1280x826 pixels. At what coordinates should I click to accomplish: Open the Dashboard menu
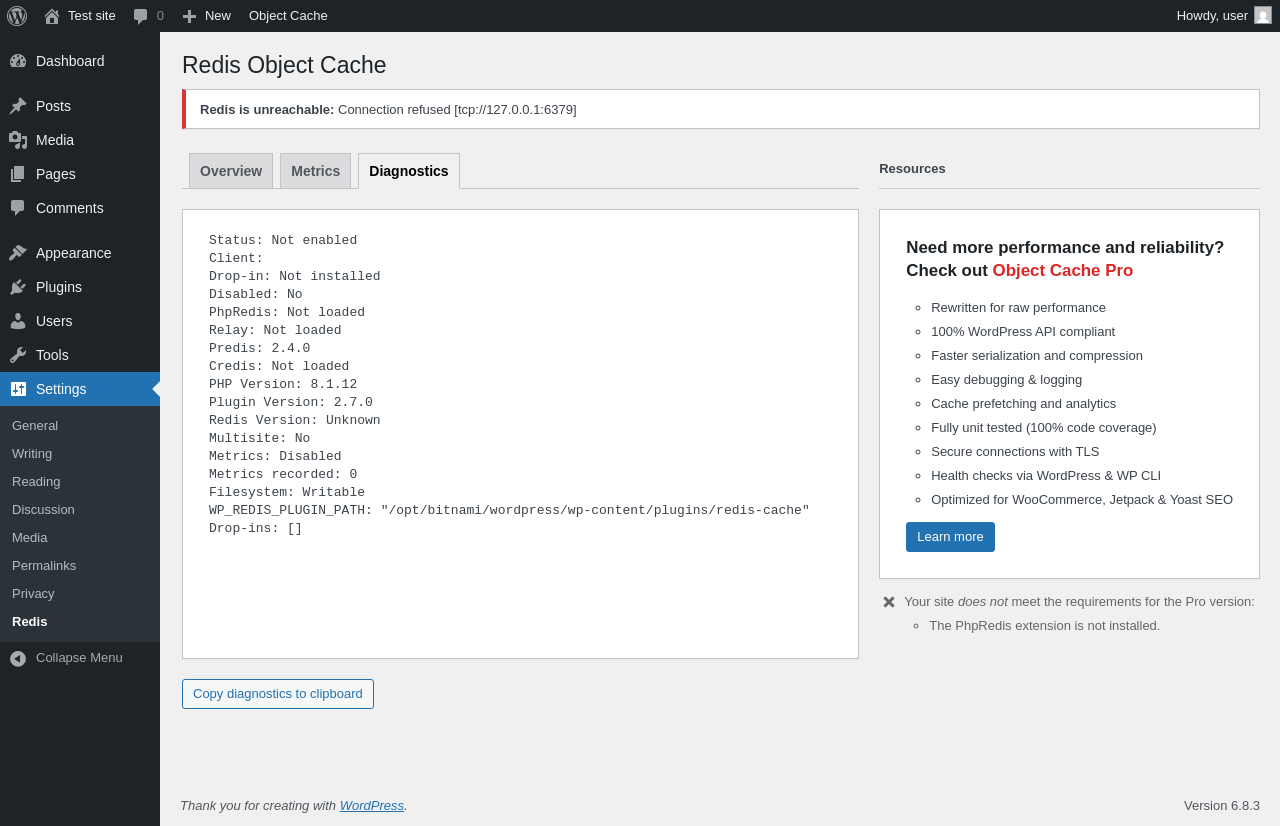tap(80, 61)
